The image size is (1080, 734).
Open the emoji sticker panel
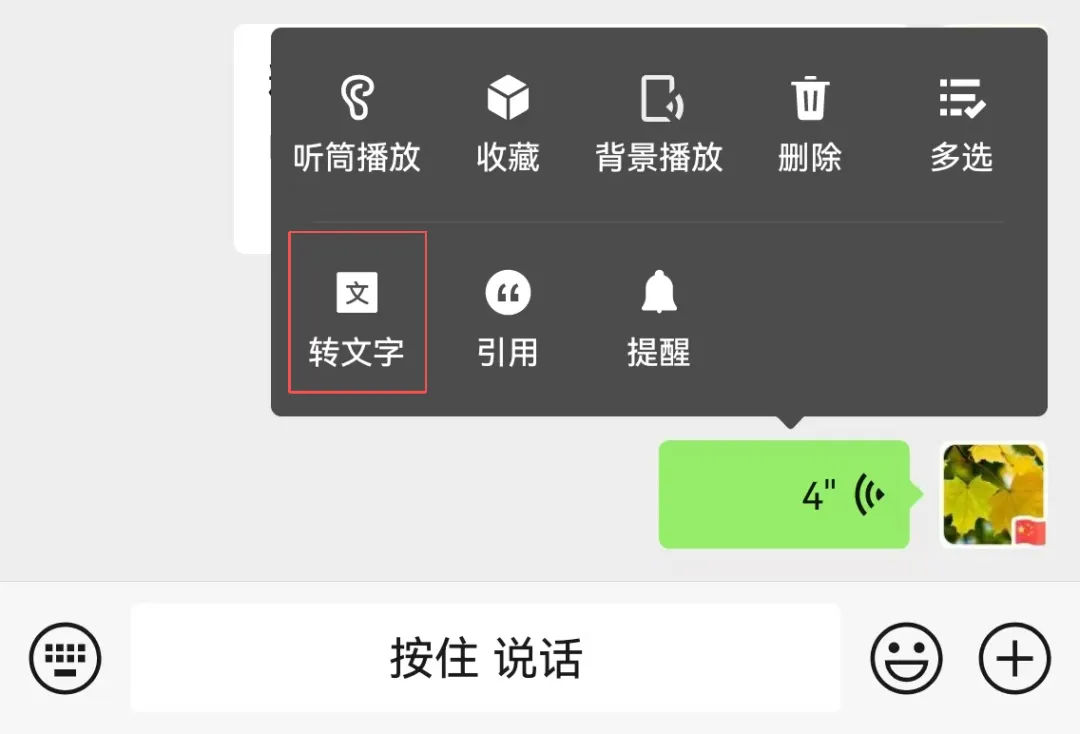click(x=906, y=658)
